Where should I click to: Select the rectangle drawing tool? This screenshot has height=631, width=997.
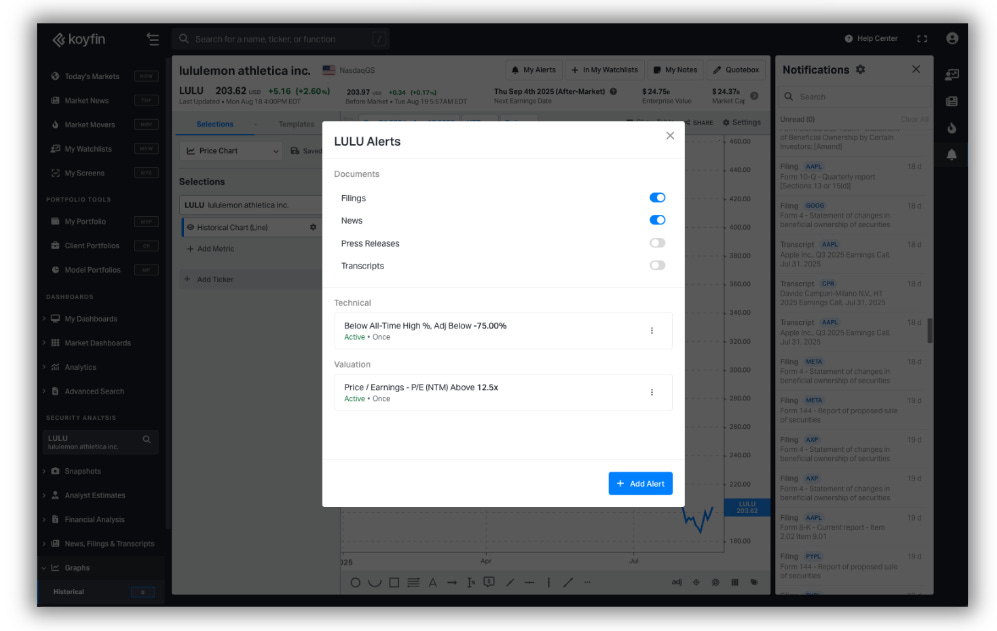394,583
